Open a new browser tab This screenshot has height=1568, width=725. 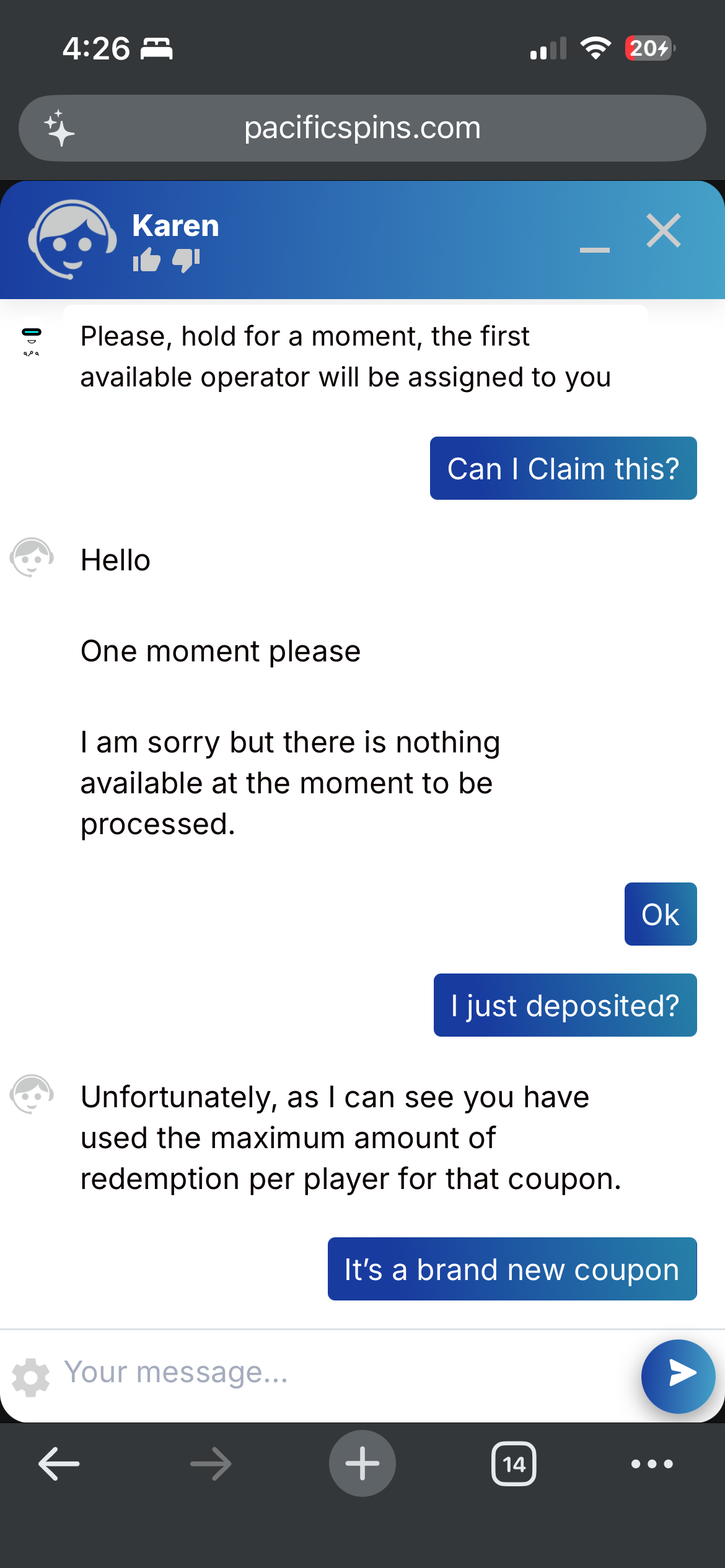click(x=362, y=1463)
